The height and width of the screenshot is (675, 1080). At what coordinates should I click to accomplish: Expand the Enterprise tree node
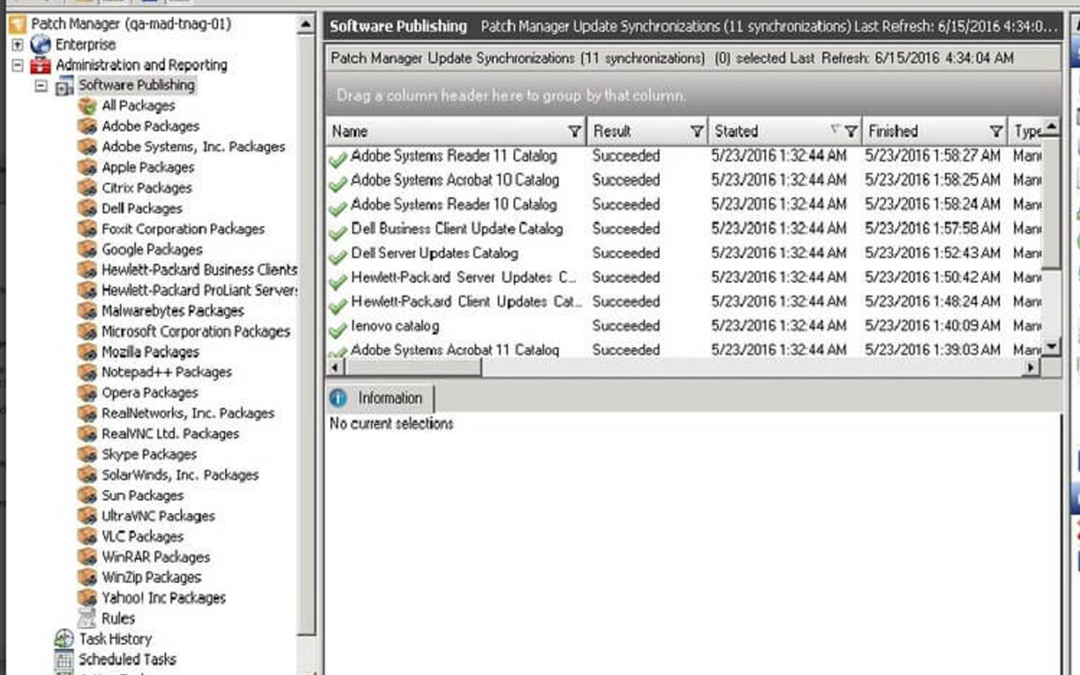click(17, 45)
